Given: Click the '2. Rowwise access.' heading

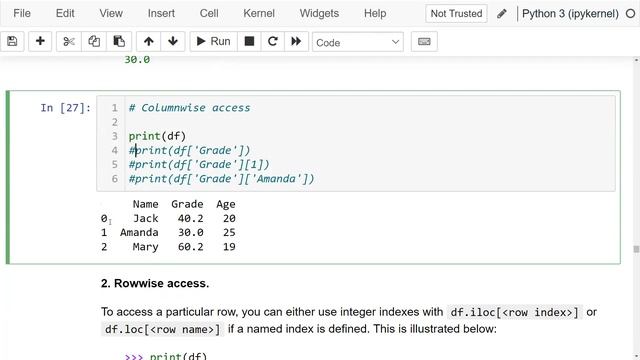Looking at the screenshot, I should click(155, 283).
